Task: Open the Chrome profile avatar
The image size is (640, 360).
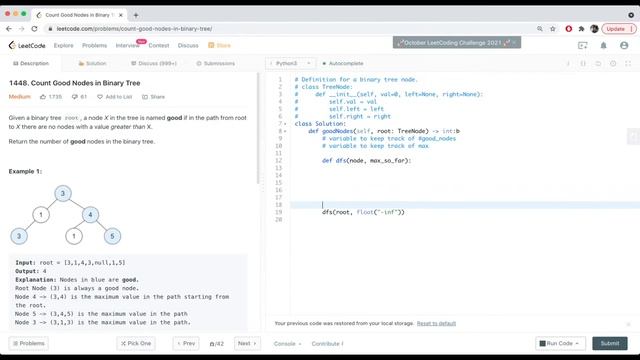Action: click(594, 29)
